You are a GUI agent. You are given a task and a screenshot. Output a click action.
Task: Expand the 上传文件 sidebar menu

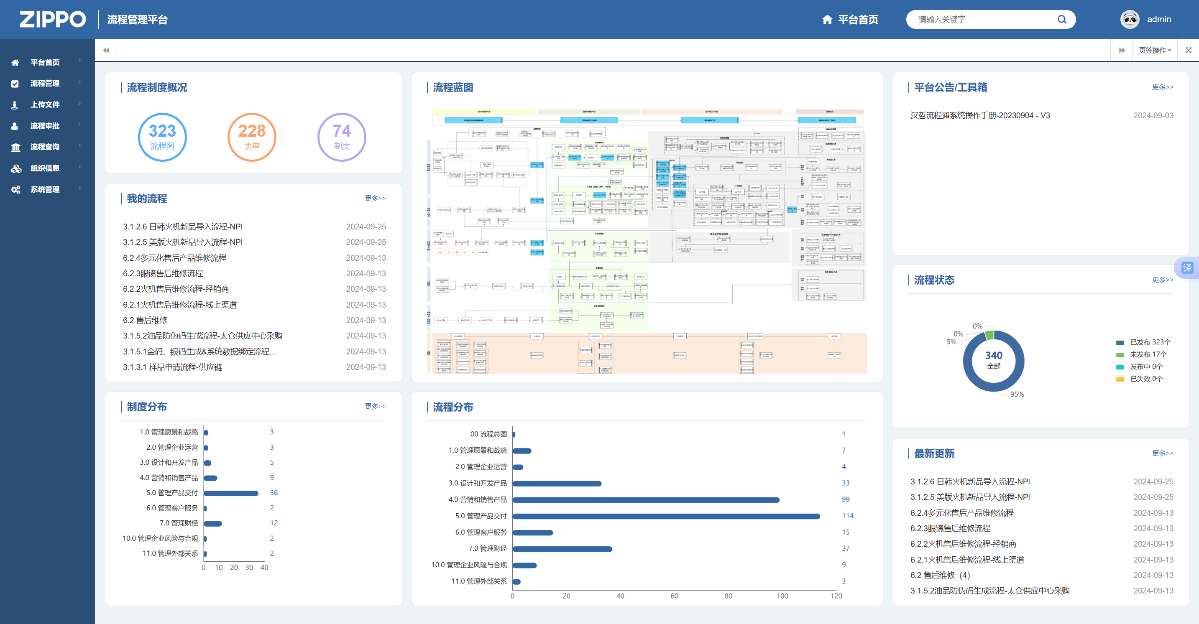point(45,105)
